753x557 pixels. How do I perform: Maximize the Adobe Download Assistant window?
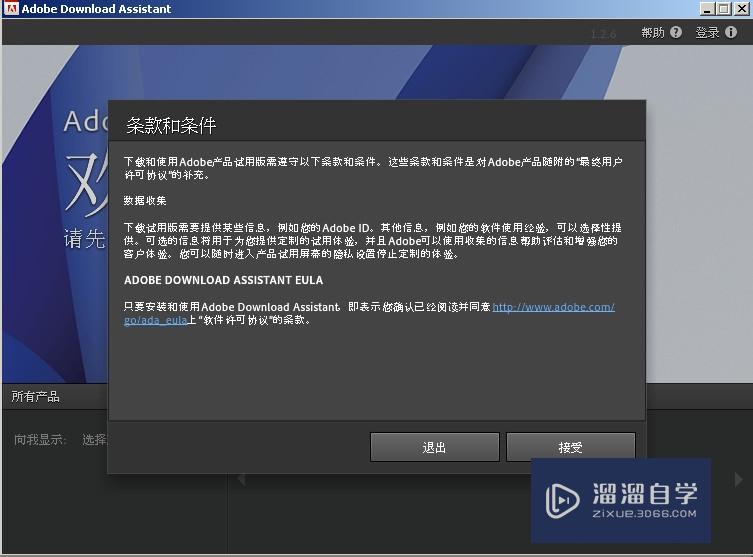[724, 9]
